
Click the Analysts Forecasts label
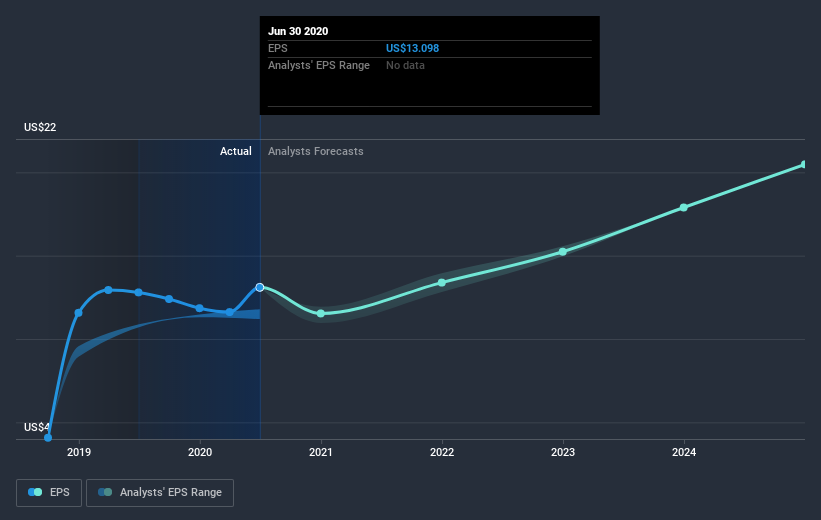(316, 151)
